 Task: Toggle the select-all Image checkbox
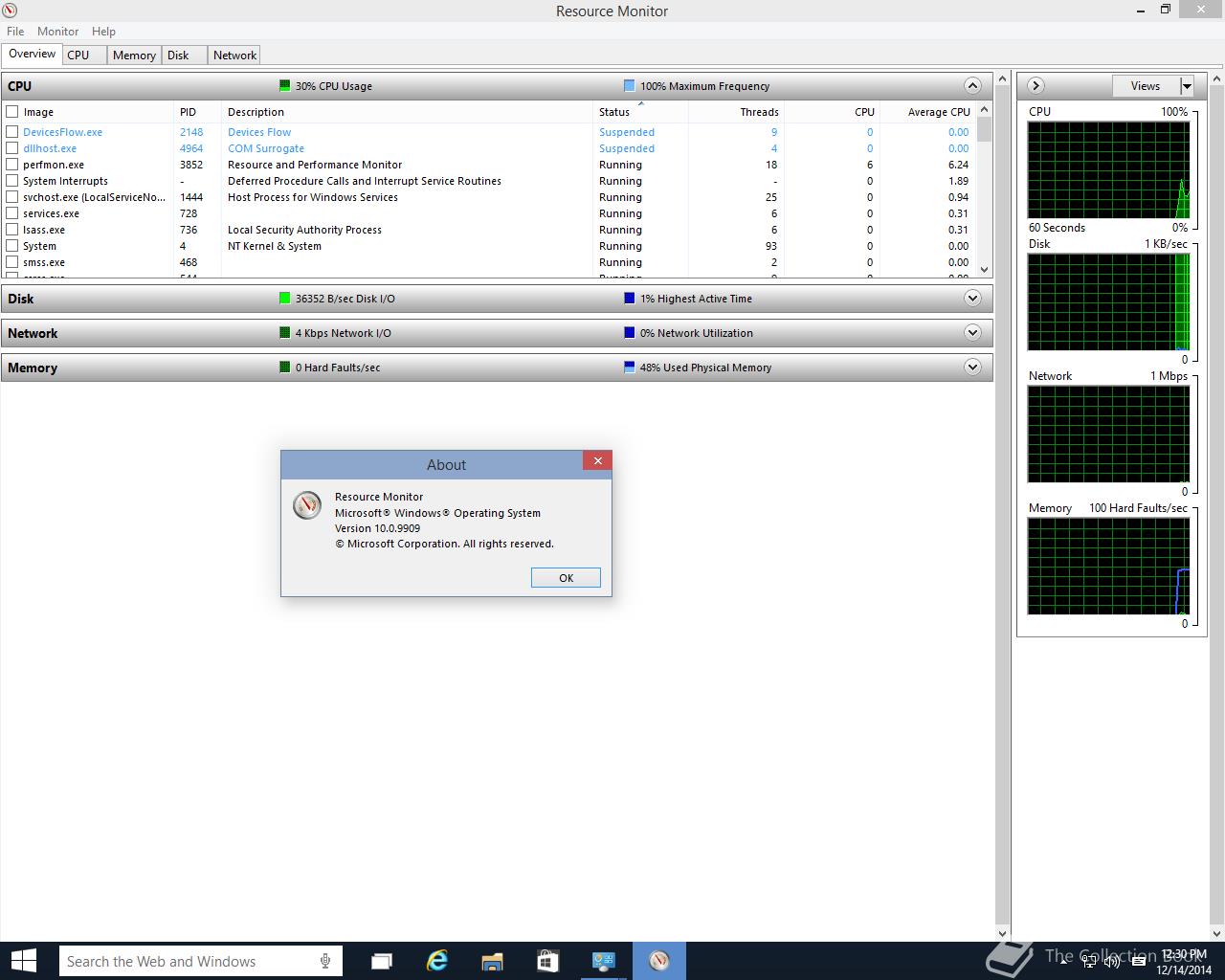(x=12, y=112)
